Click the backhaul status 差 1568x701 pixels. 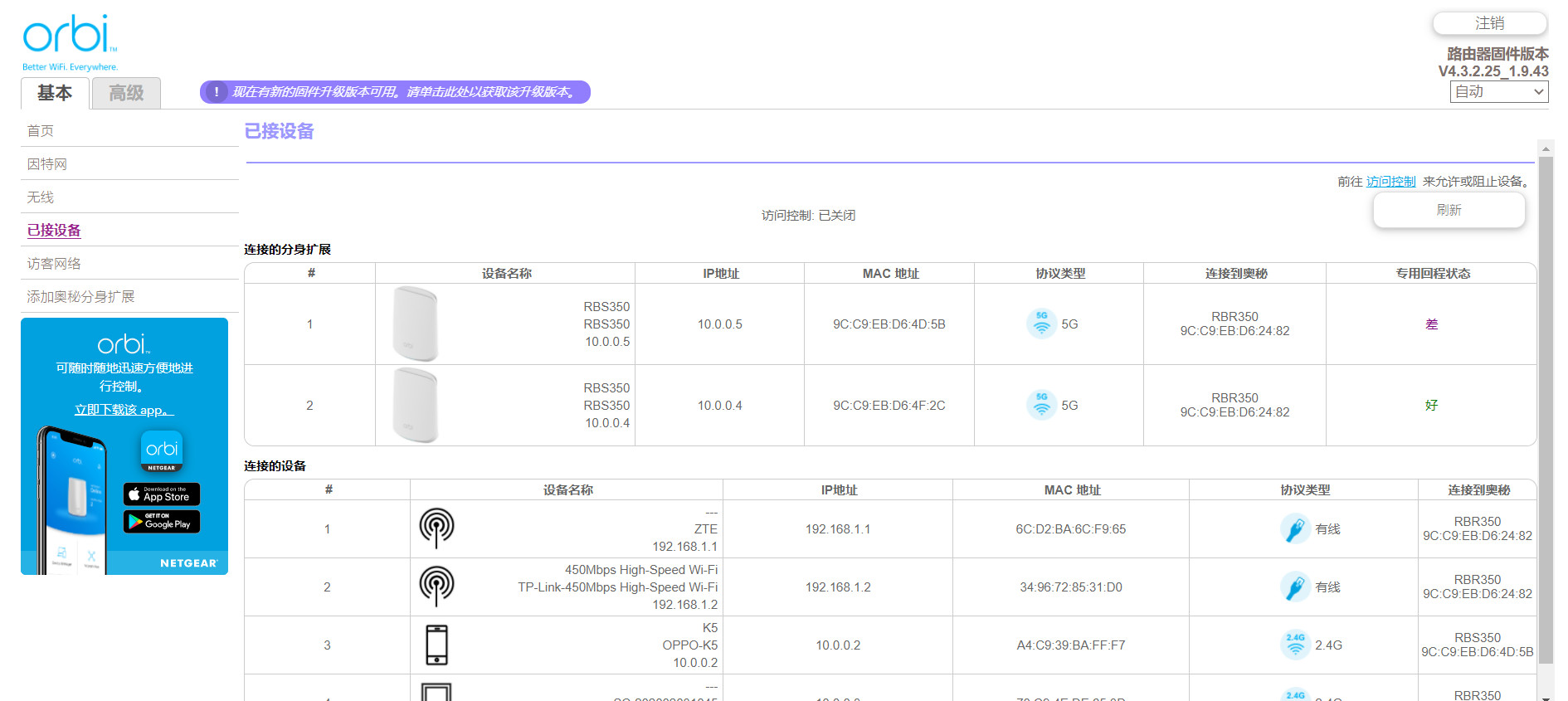pyautogui.click(x=1432, y=324)
